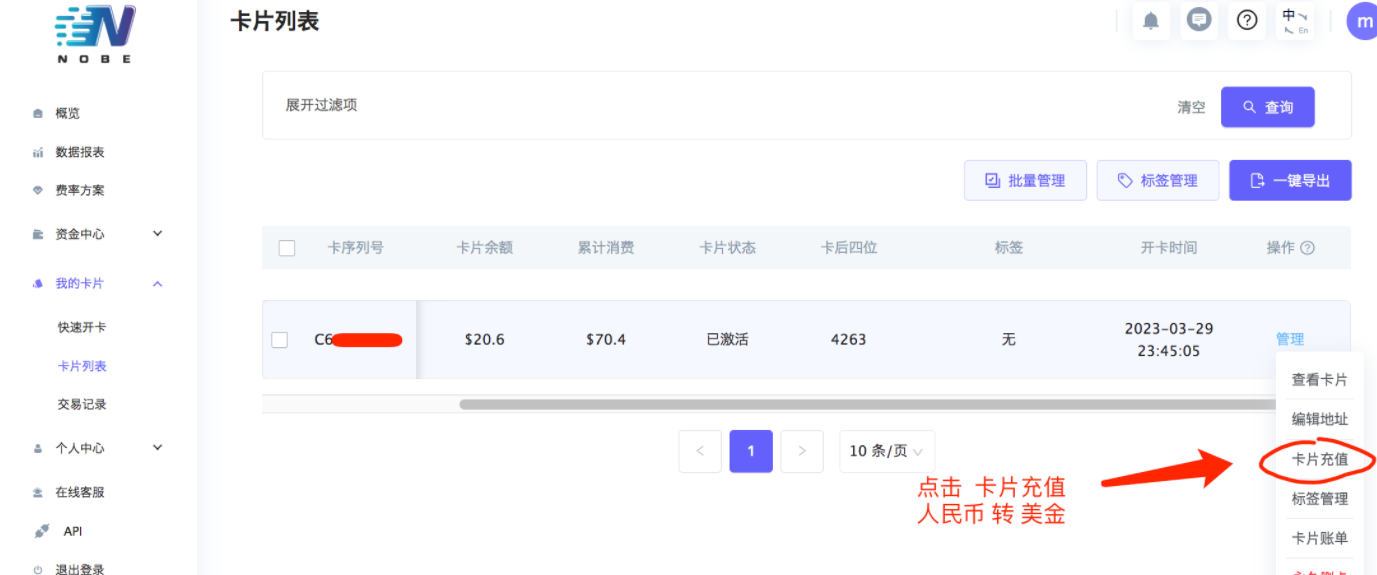Switch language with the 中/En icon
Screen dimensions: 1377x575
[x=1295, y=20]
